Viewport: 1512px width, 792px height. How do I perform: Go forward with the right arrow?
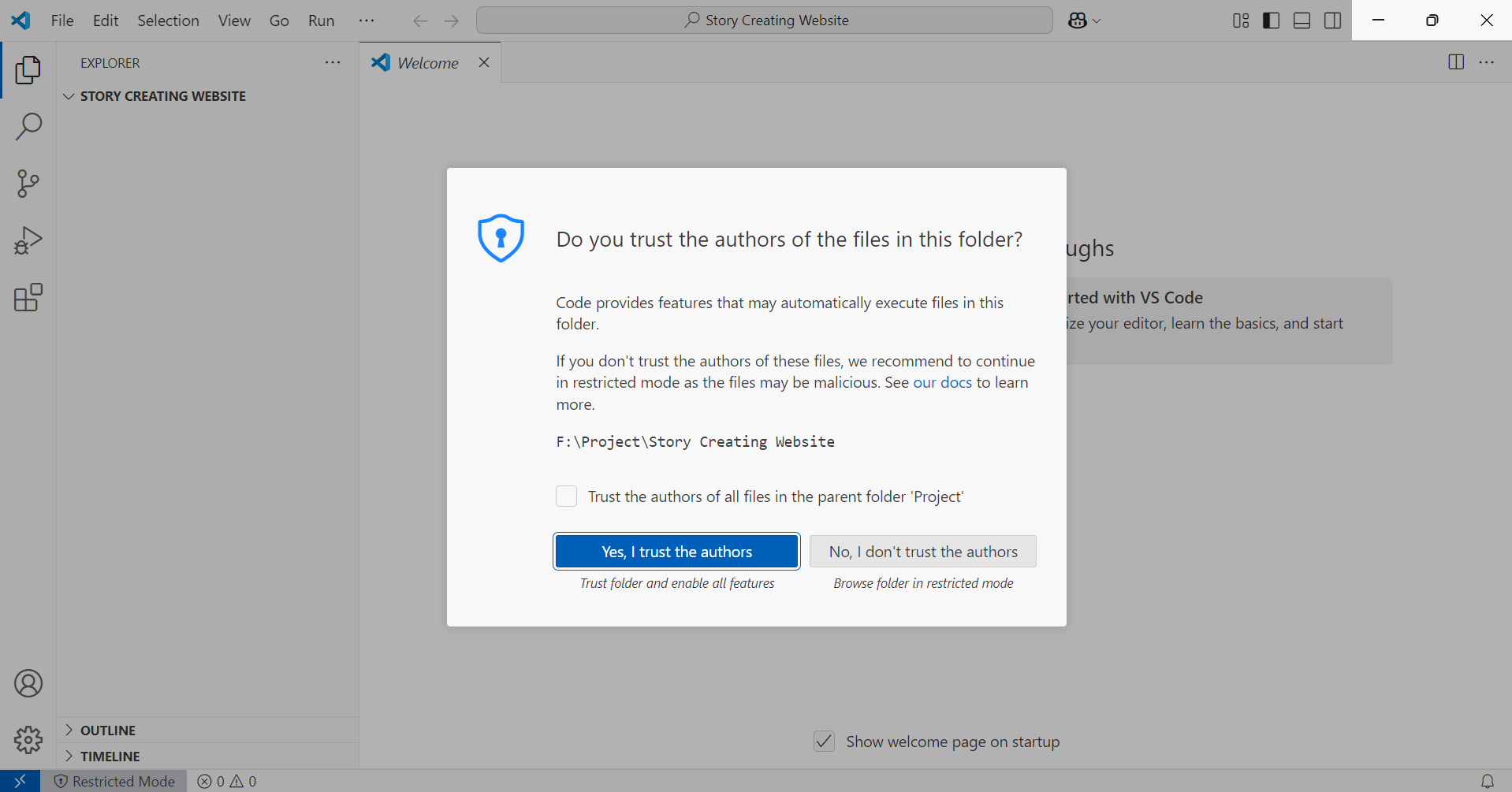pos(452,20)
